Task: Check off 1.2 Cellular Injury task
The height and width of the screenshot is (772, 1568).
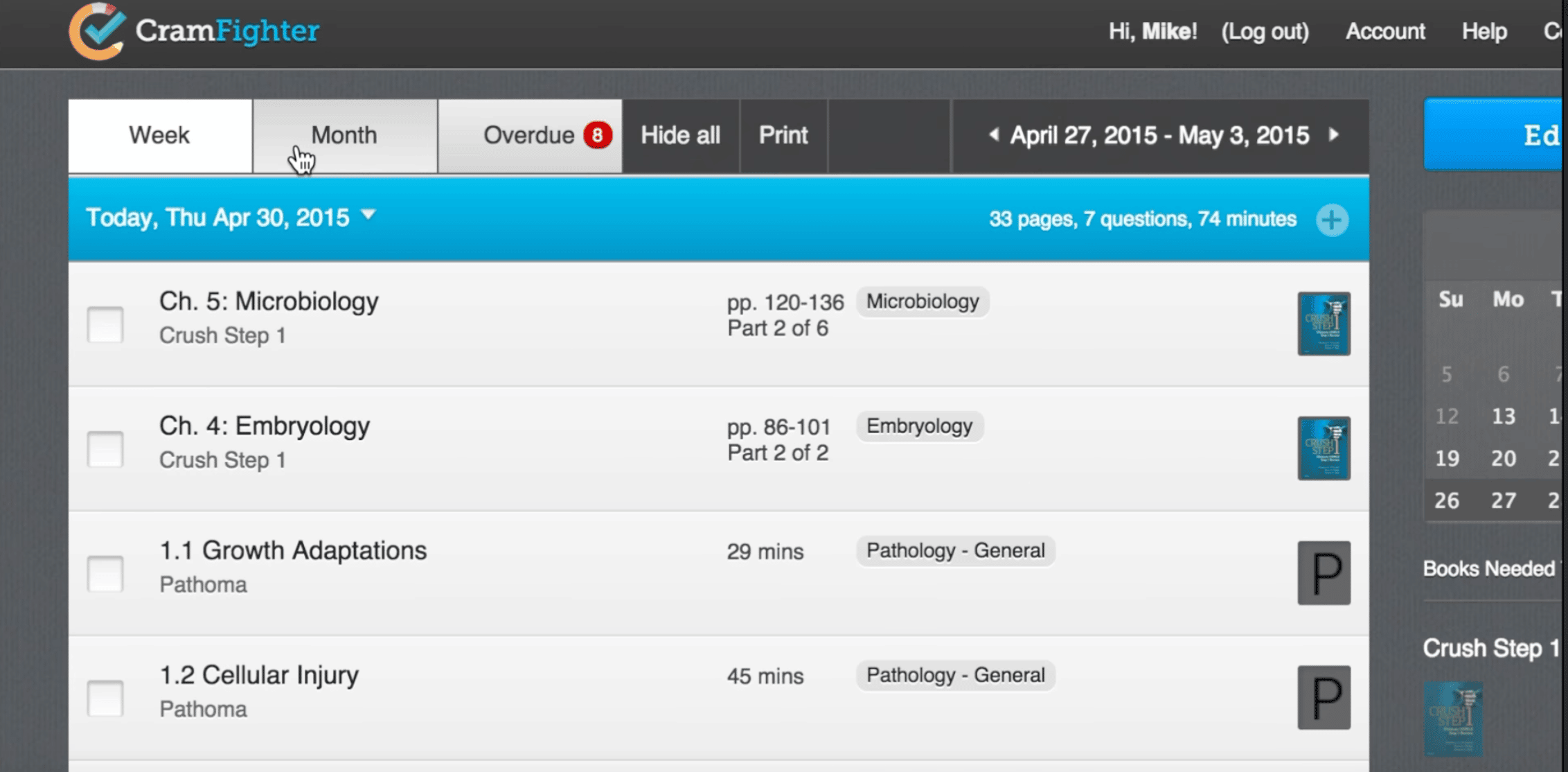Action: (105, 699)
